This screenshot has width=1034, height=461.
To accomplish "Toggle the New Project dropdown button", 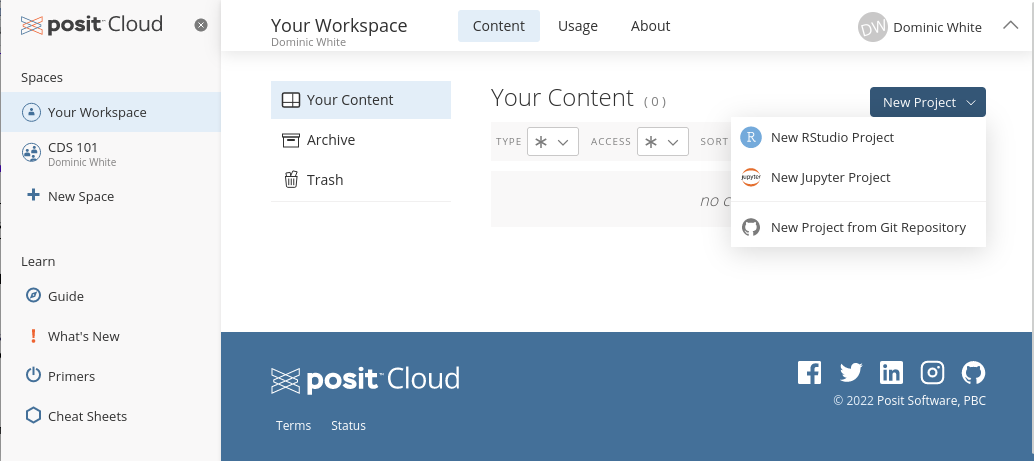I will (x=928, y=102).
